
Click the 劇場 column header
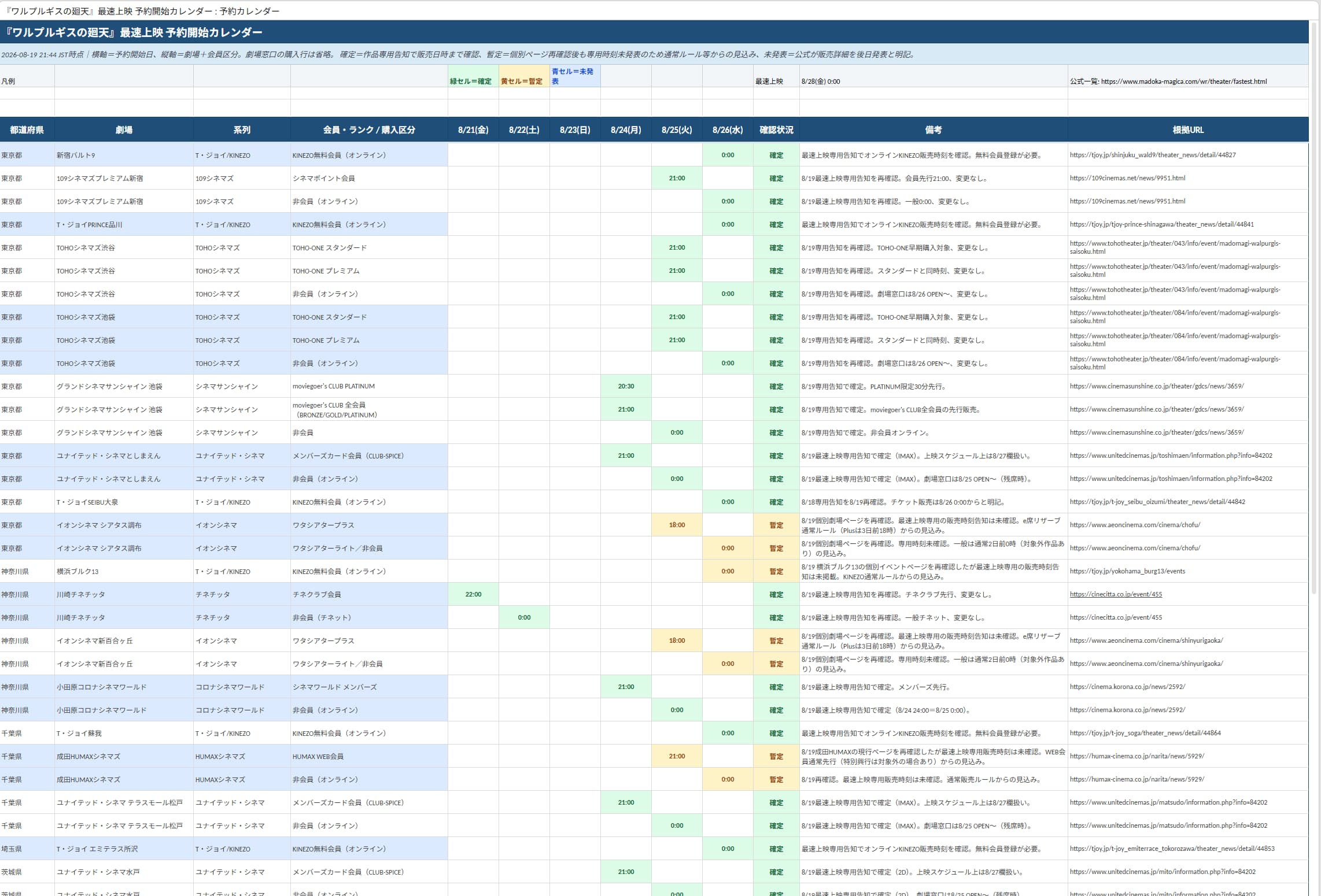click(x=124, y=130)
